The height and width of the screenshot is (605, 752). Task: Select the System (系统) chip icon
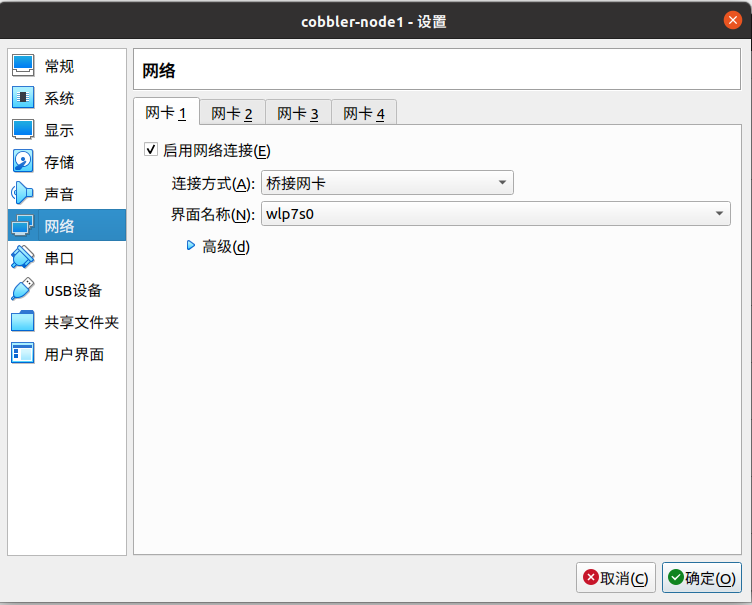[x=23, y=98]
